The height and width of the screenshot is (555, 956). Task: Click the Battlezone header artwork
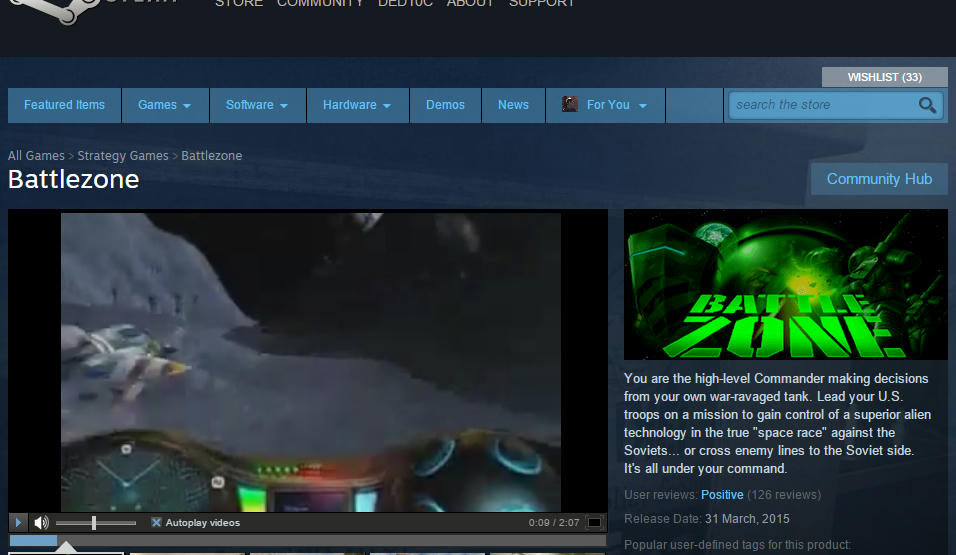pyautogui.click(x=785, y=284)
